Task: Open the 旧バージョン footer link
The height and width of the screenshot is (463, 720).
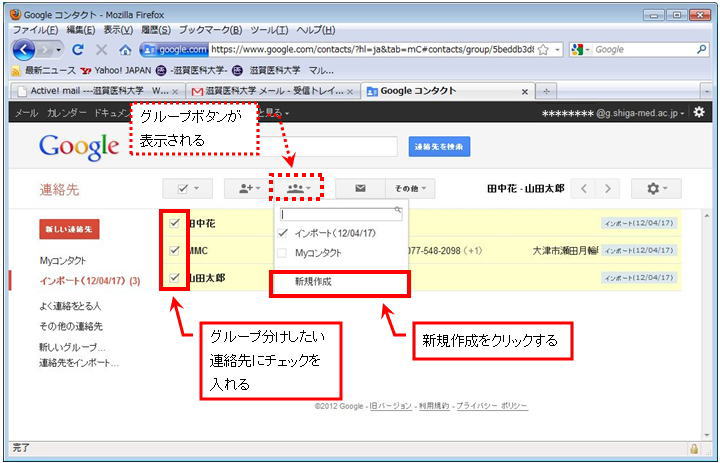Action: 391,406
